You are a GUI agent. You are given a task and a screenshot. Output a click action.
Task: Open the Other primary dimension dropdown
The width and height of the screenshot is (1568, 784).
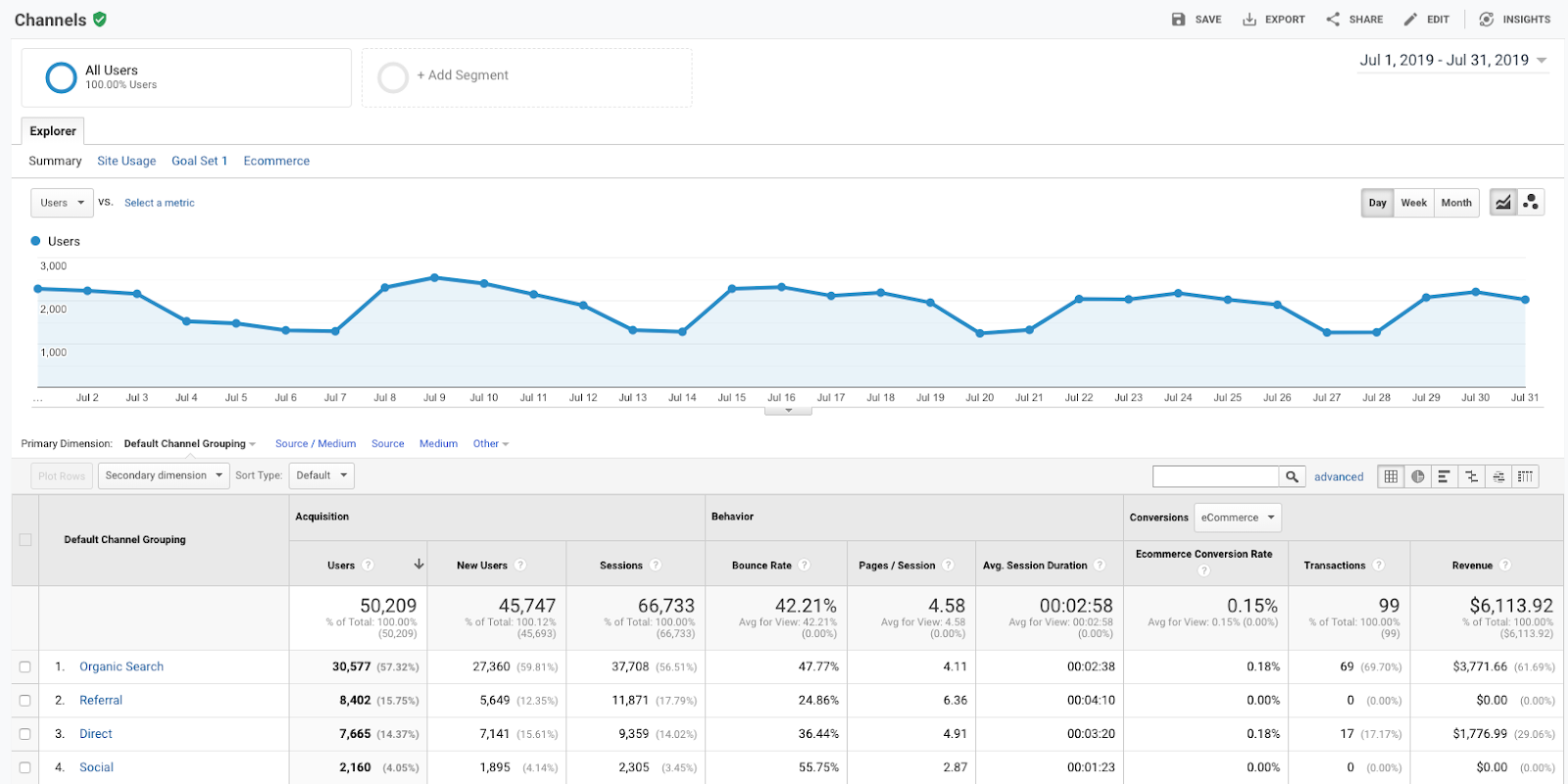click(x=491, y=444)
